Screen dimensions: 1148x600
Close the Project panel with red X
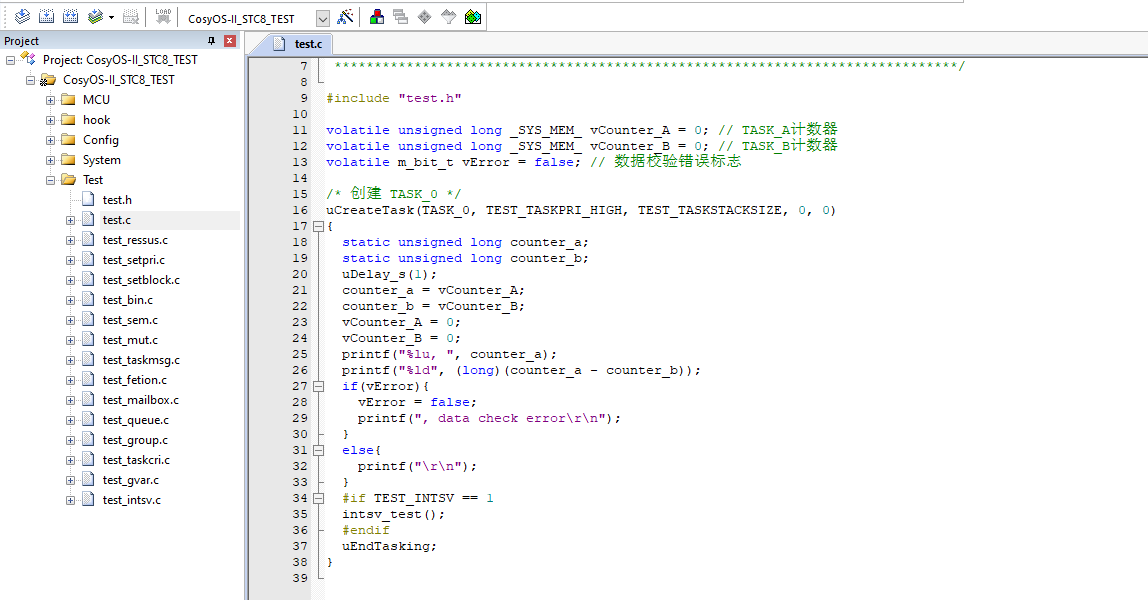[x=229, y=41]
